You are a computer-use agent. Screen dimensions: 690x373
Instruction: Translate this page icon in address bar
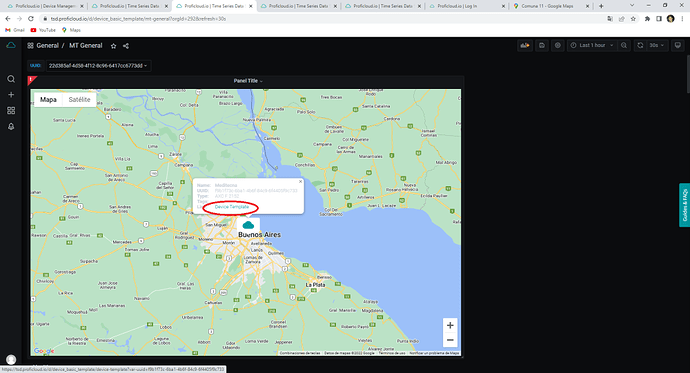(x=609, y=19)
